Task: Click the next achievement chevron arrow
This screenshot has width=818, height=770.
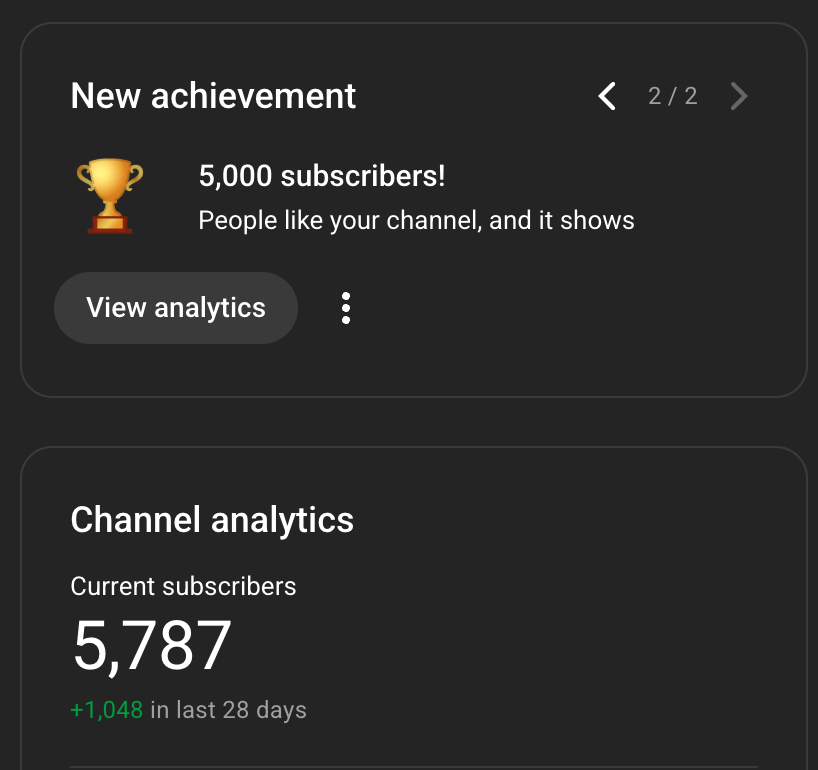Action: point(739,96)
